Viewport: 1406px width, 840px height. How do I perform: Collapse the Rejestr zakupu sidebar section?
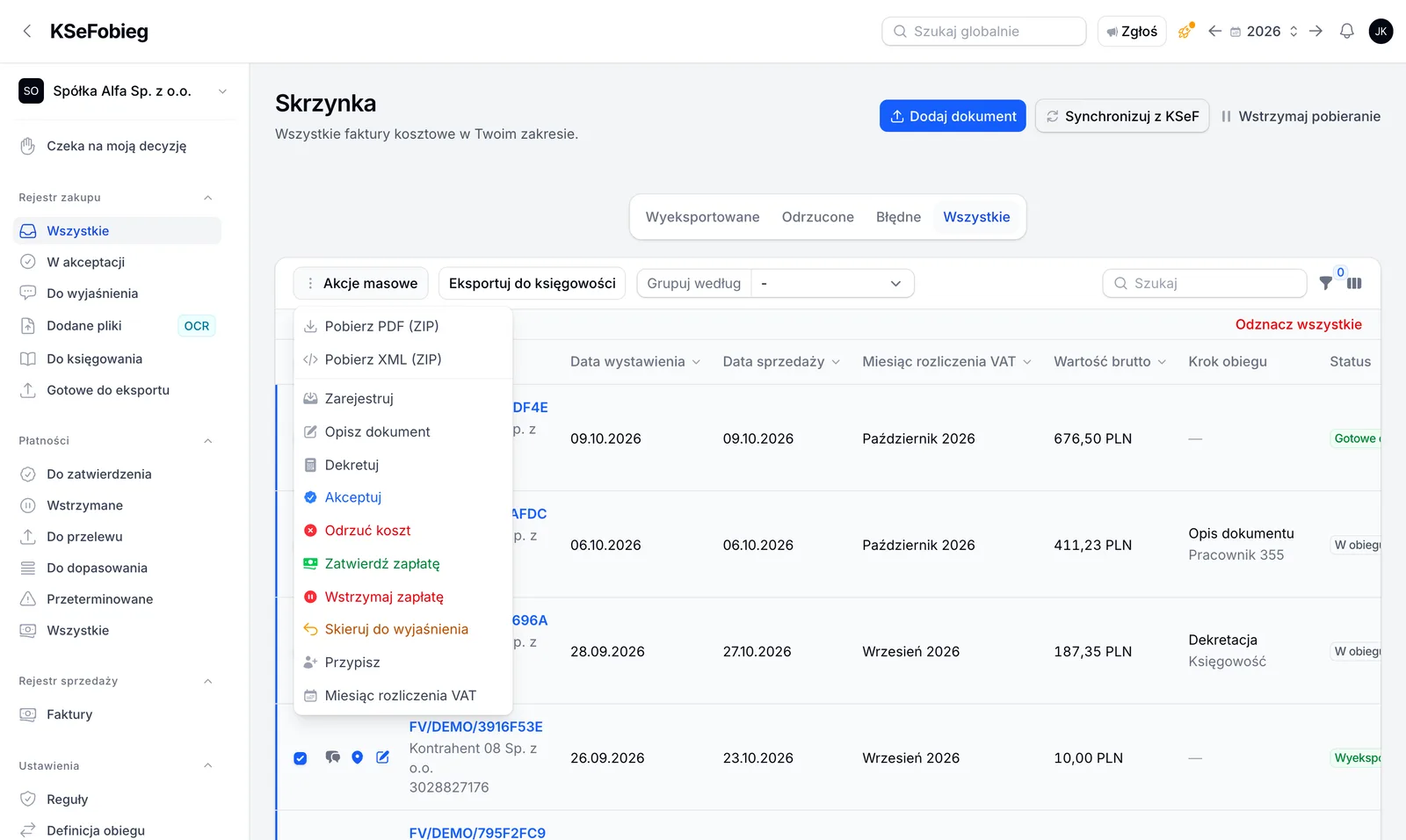pyautogui.click(x=208, y=198)
